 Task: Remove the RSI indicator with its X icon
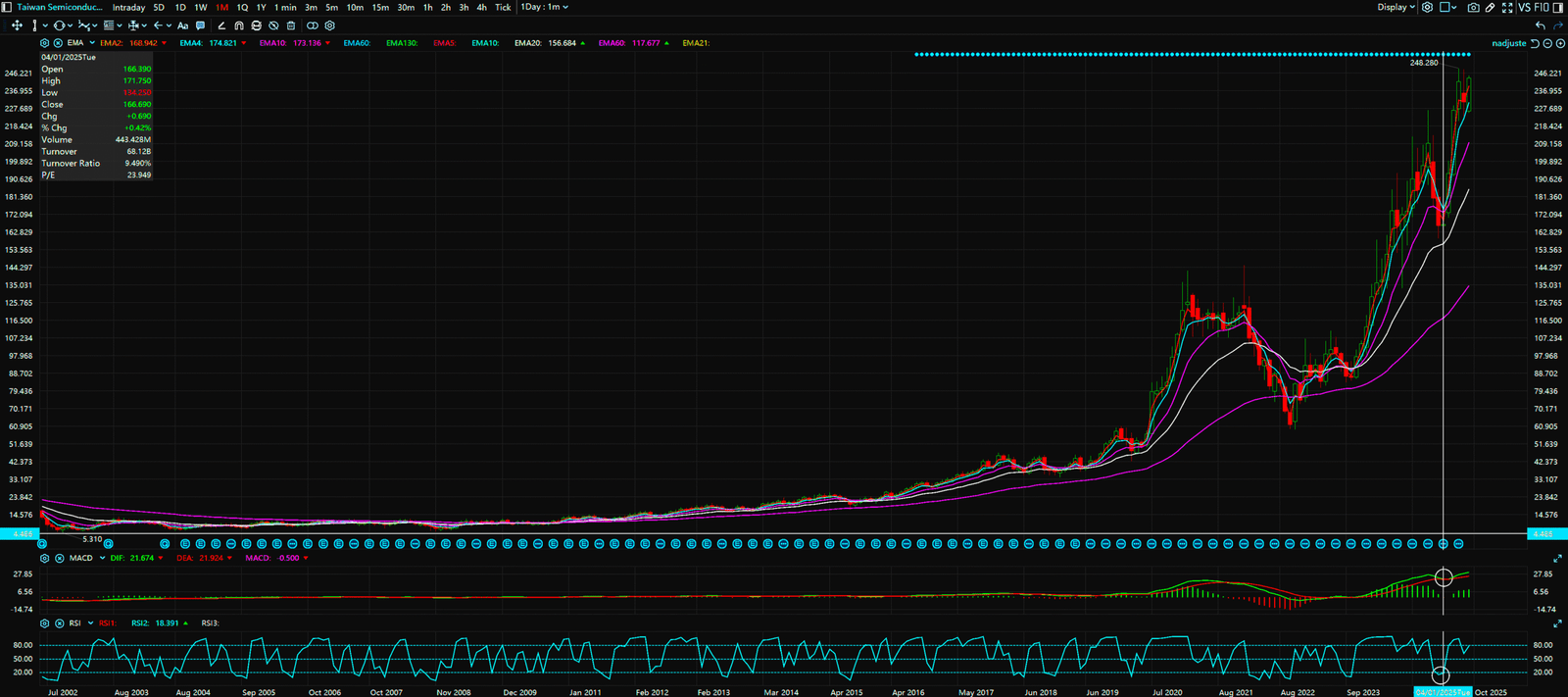59,623
